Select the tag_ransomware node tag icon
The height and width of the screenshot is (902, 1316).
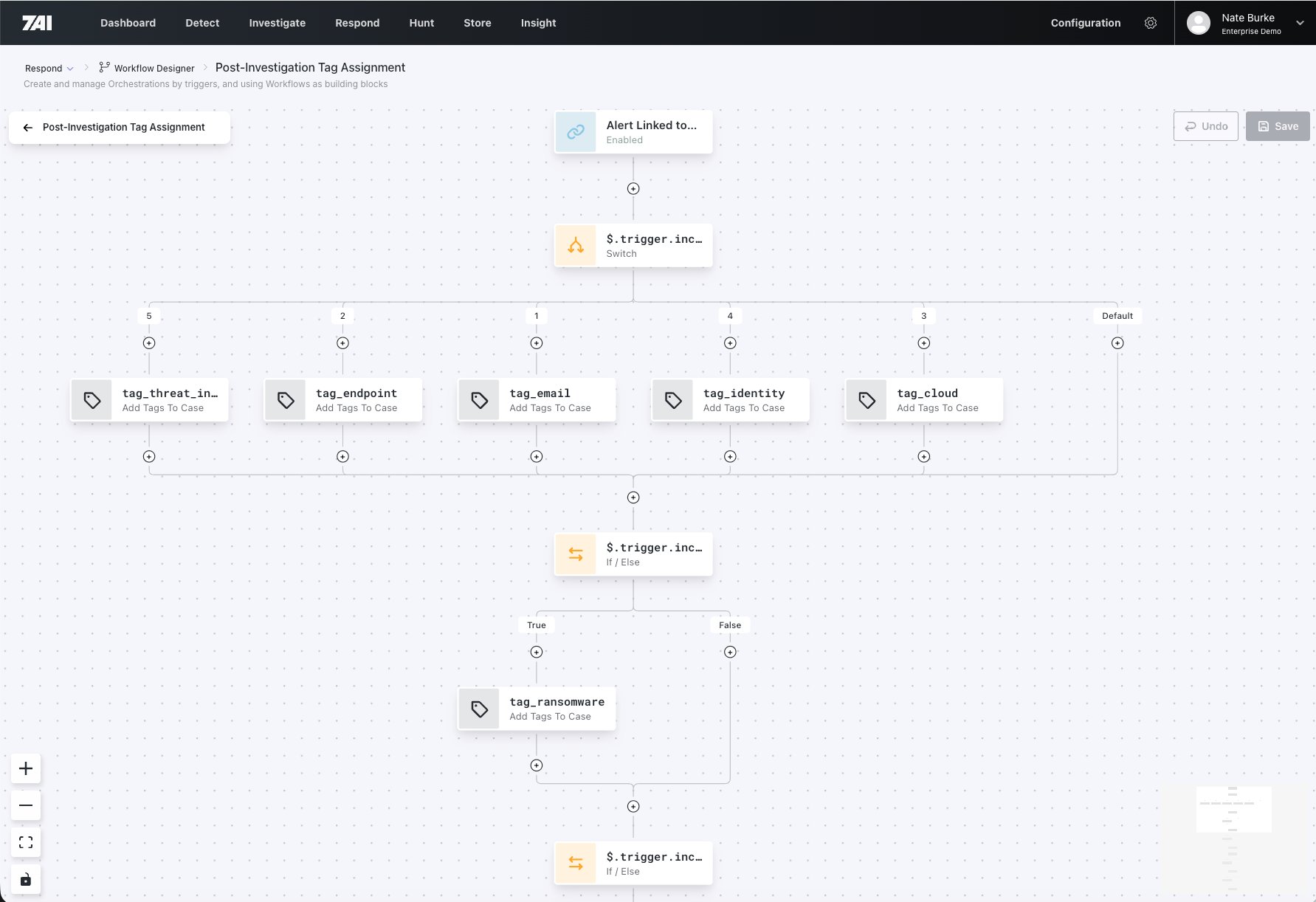pos(479,709)
